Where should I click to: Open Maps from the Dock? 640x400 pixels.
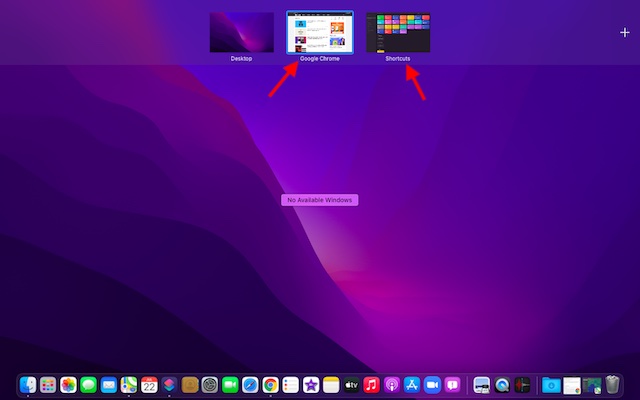129,384
